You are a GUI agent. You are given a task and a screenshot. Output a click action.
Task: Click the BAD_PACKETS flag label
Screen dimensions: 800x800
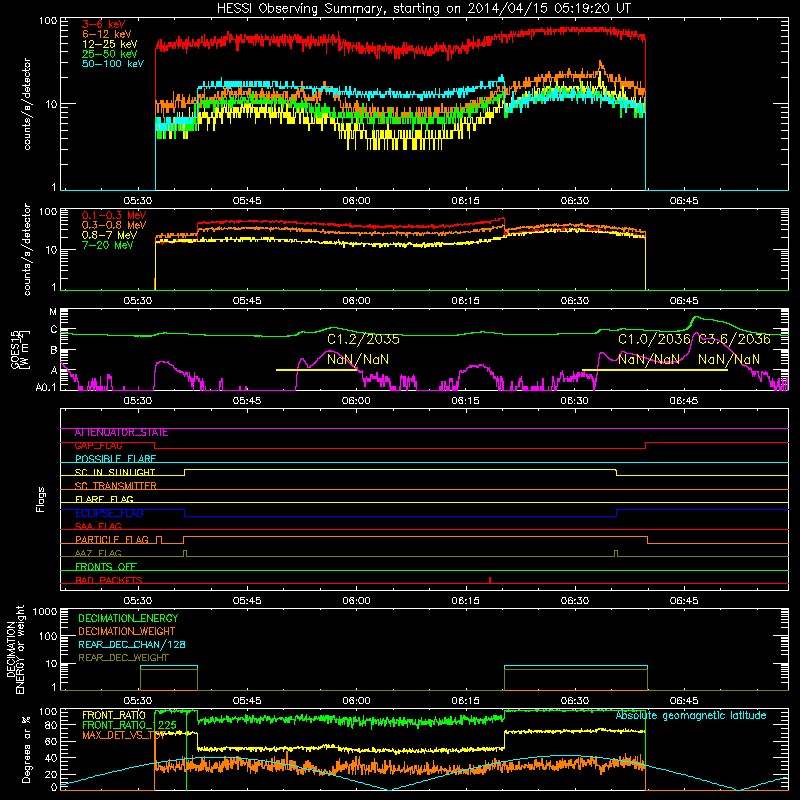coord(109,580)
